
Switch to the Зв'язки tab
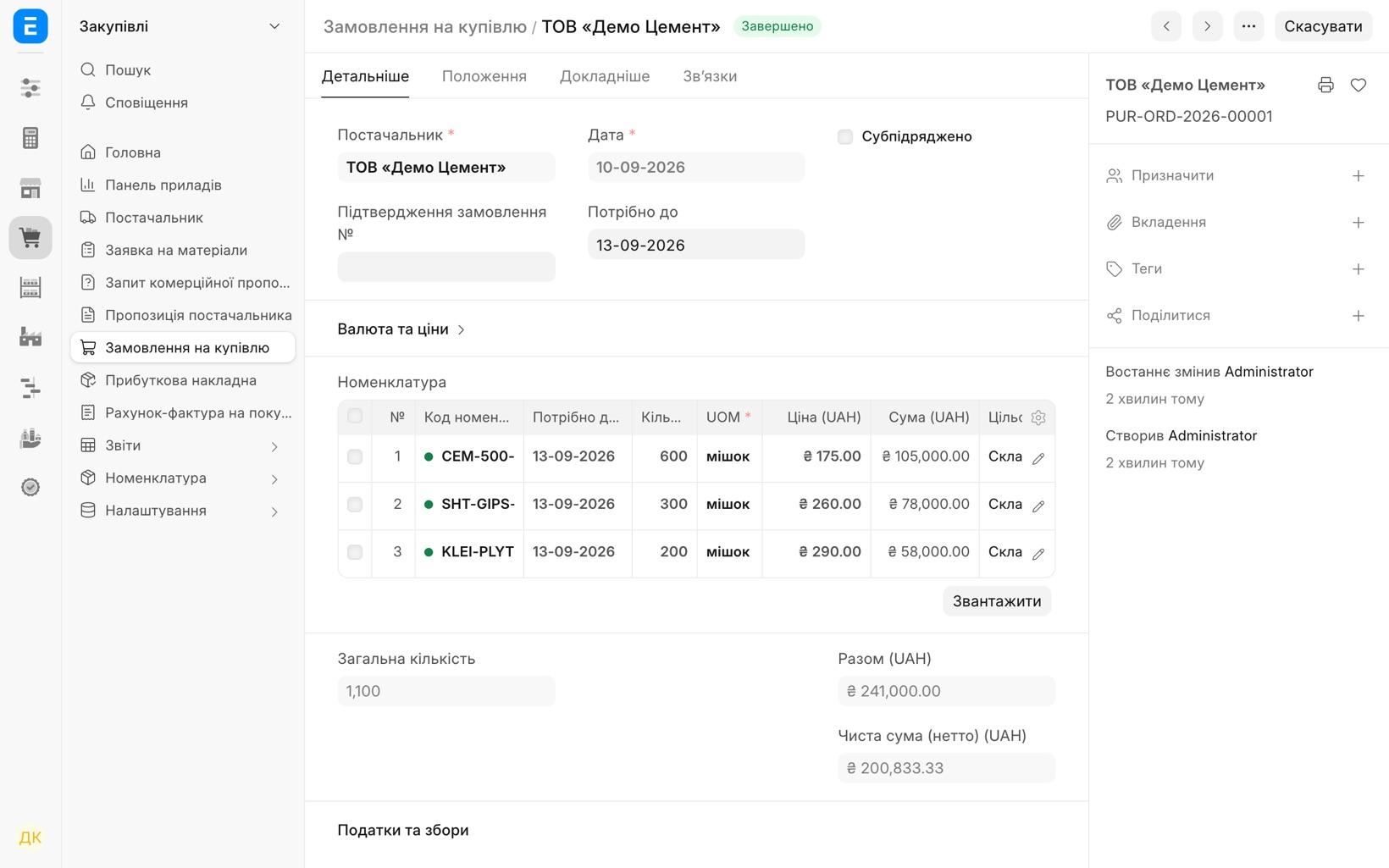click(710, 76)
